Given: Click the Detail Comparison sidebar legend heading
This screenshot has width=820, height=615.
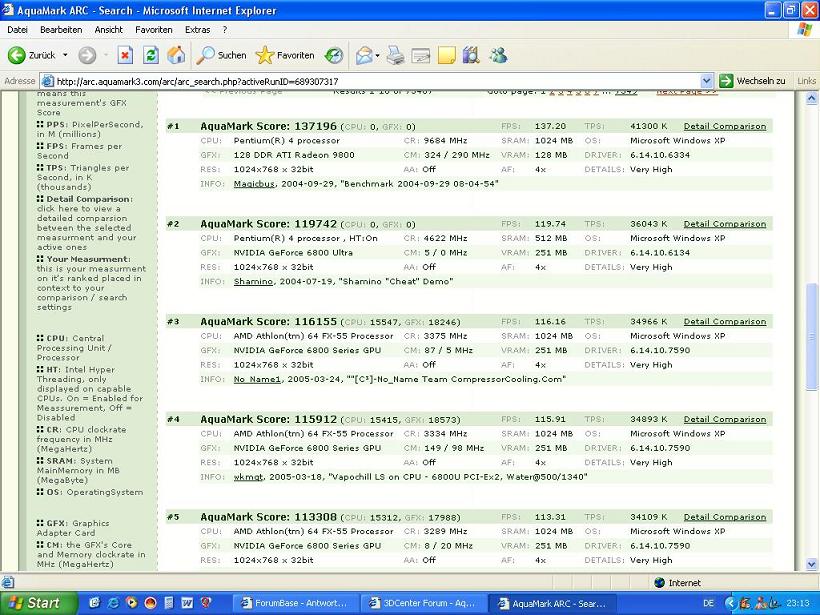Looking at the screenshot, I should point(89,199).
